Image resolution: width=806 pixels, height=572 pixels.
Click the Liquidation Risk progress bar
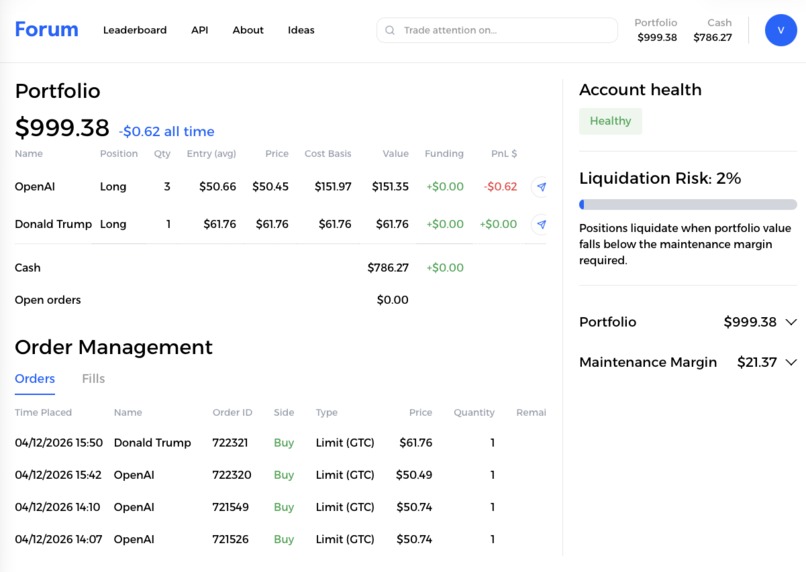click(688, 205)
